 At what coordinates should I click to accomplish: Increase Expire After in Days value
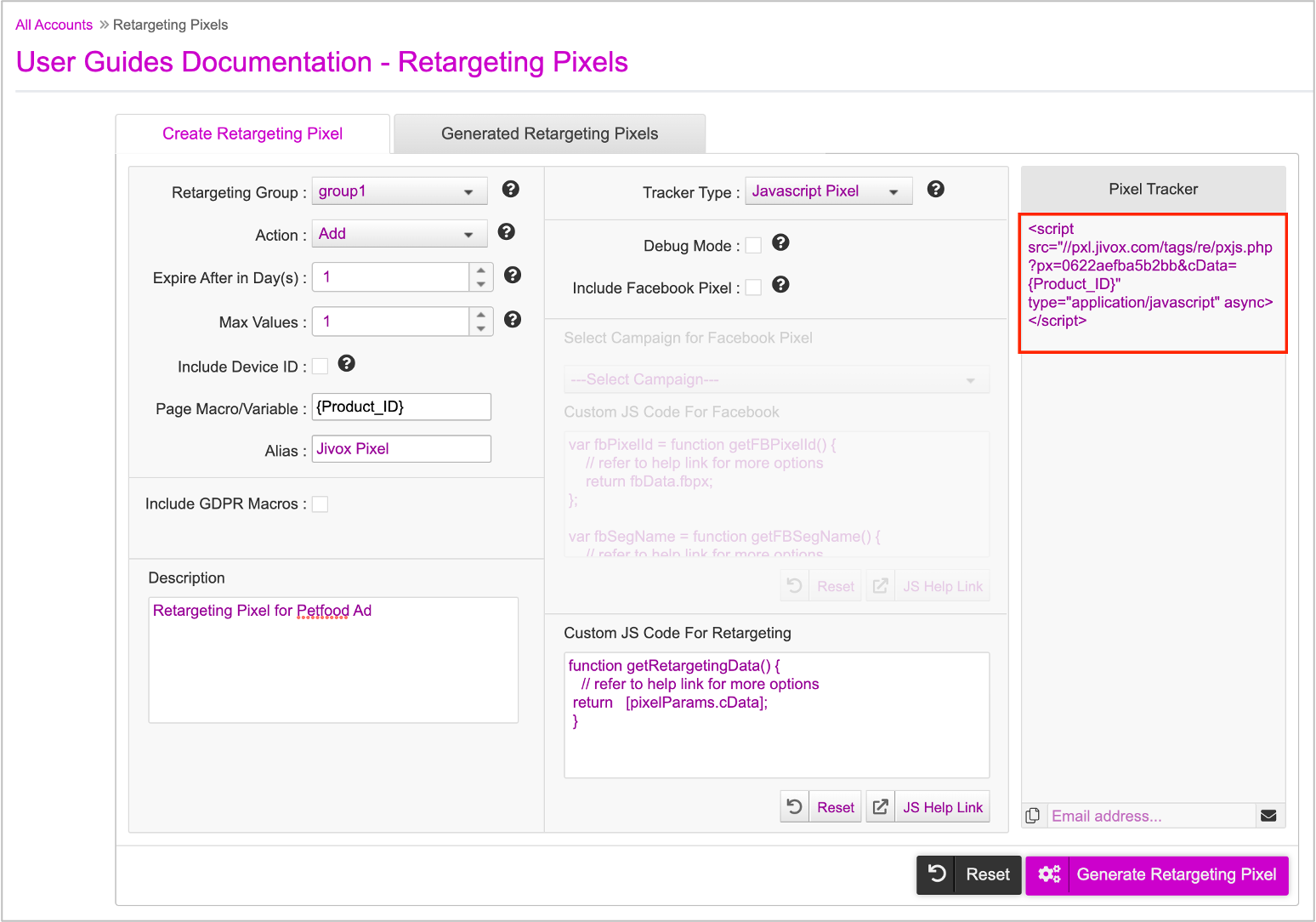tap(481, 270)
